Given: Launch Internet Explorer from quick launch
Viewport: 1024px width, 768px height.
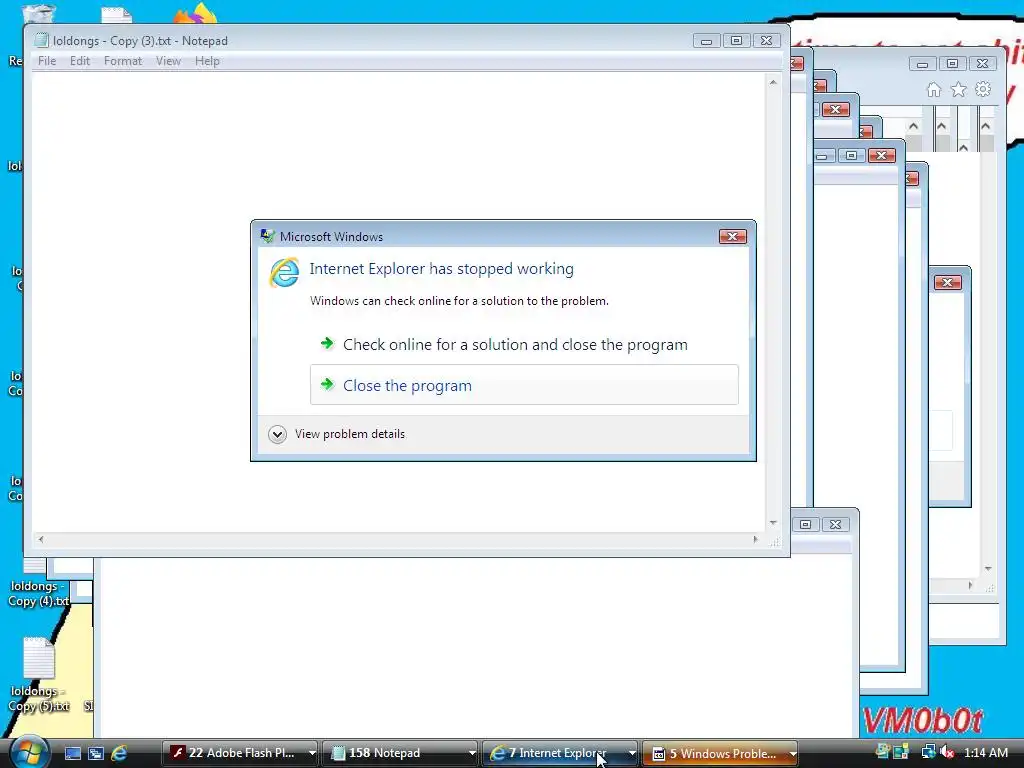Looking at the screenshot, I should tap(119, 753).
